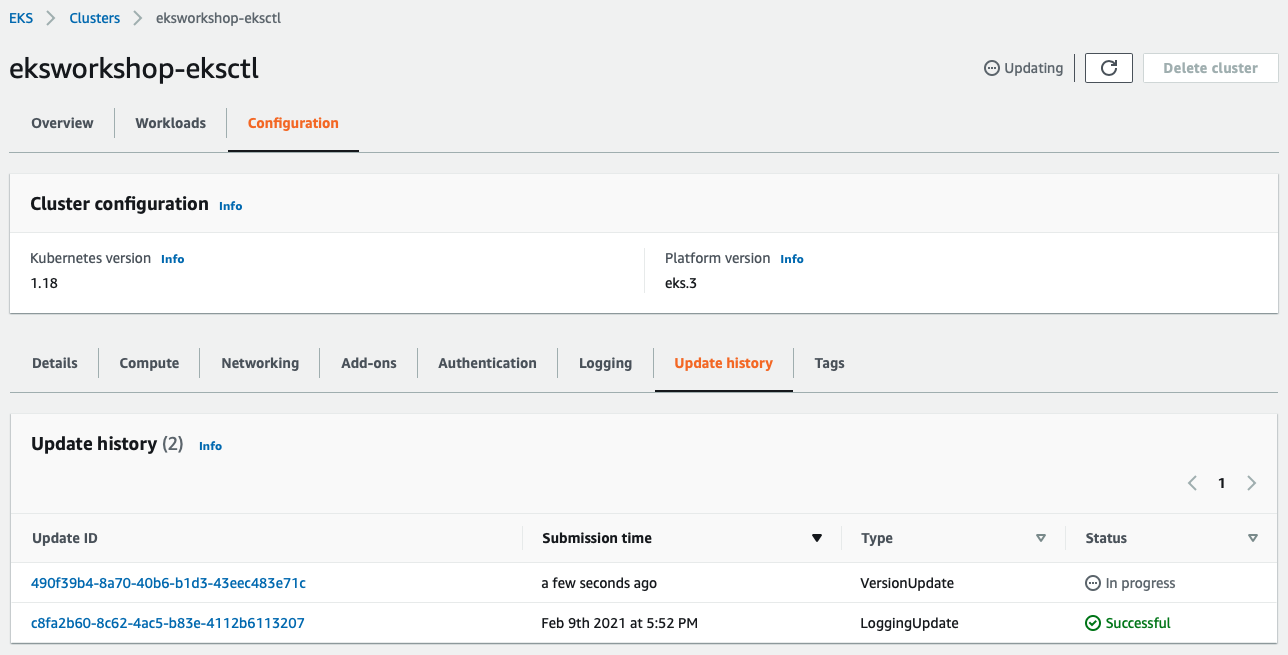Click the Update ID column header
The image size is (1288, 655).
pyautogui.click(x=65, y=538)
